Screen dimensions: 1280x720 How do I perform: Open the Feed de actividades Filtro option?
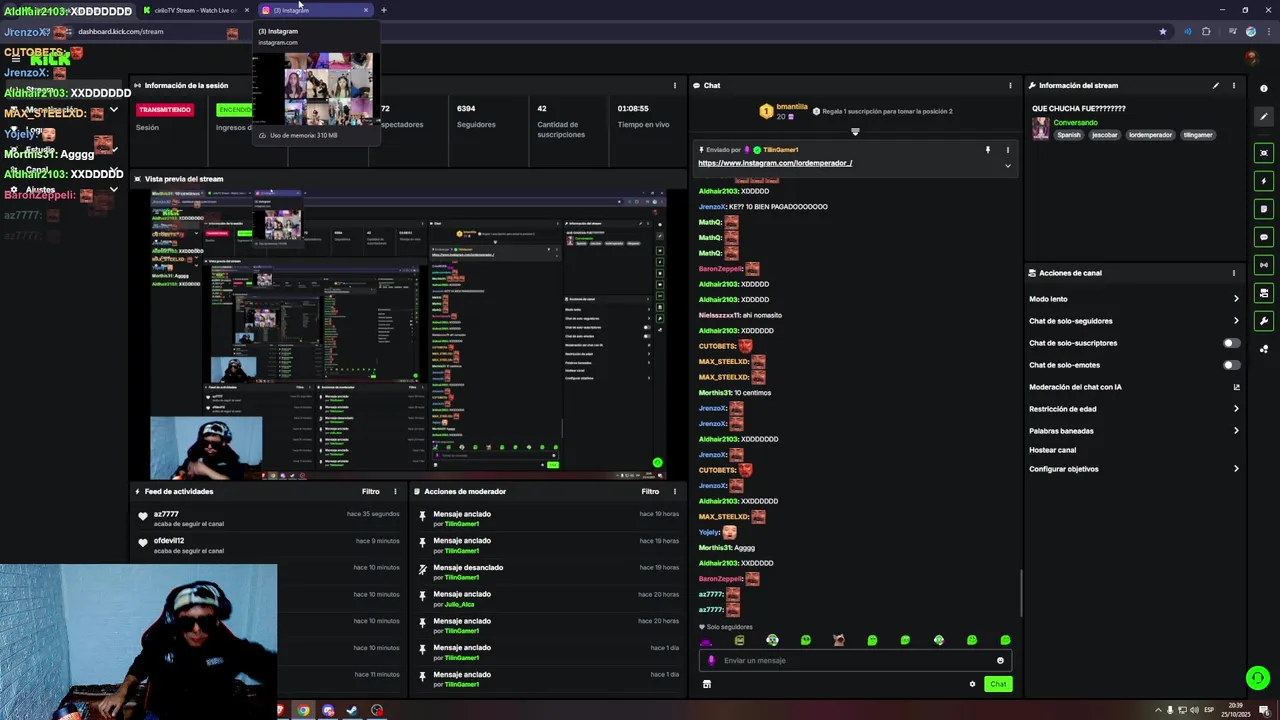(x=371, y=491)
